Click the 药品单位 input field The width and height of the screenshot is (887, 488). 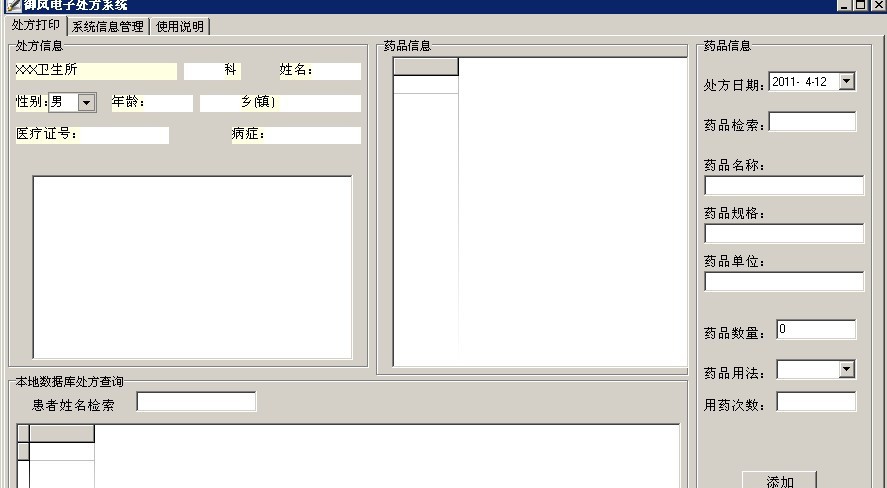(784, 282)
